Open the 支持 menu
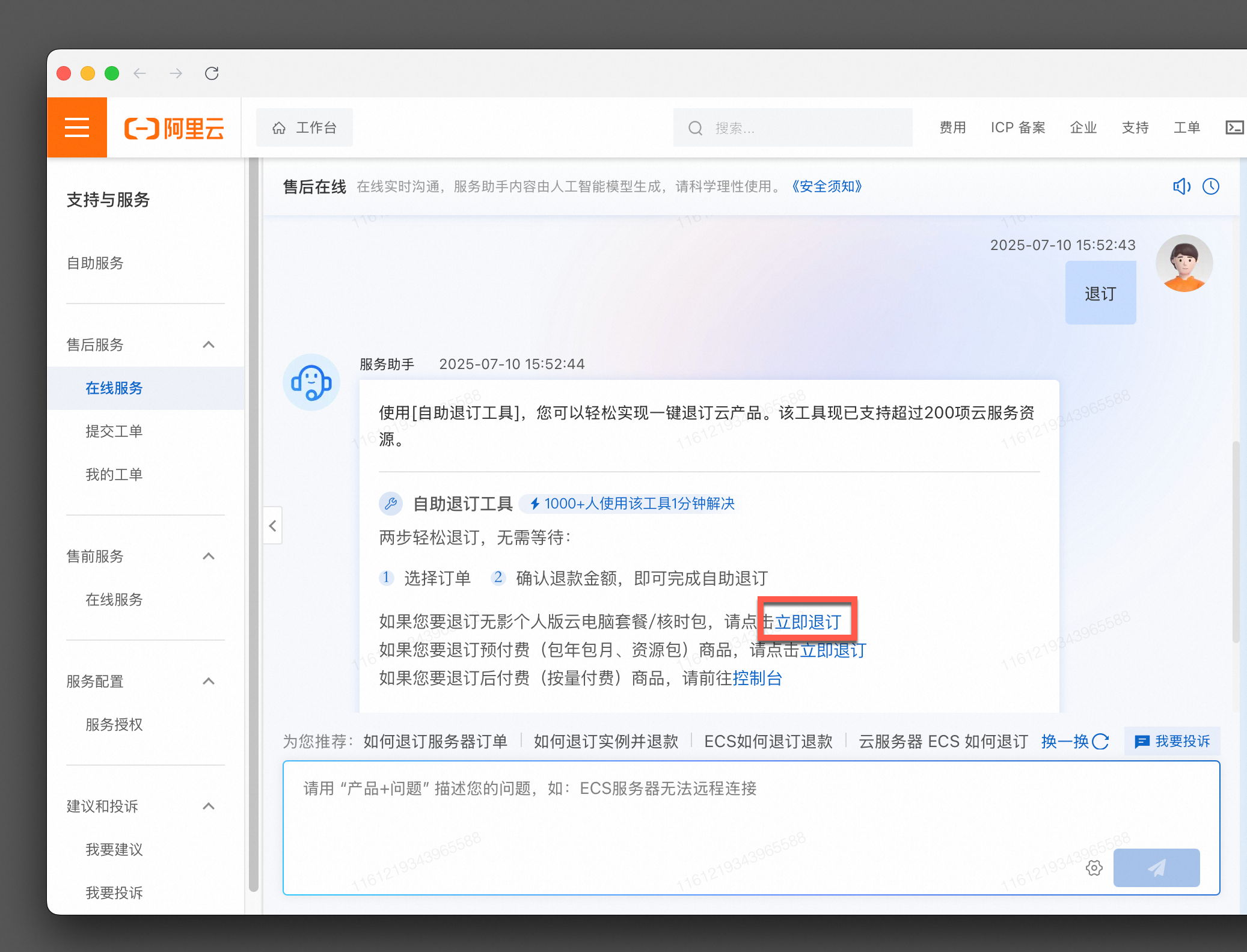This screenshot has height=952, width=1247. [1135, 127]
